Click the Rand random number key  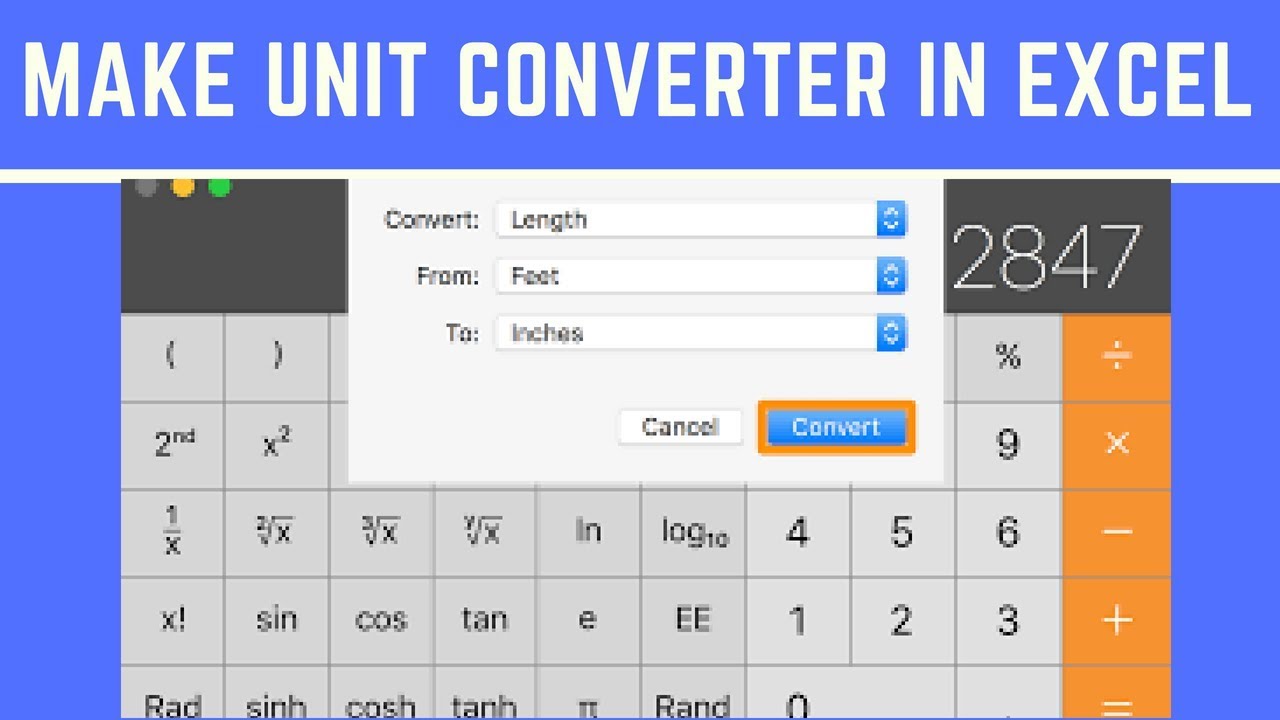[x=693, y=693]
